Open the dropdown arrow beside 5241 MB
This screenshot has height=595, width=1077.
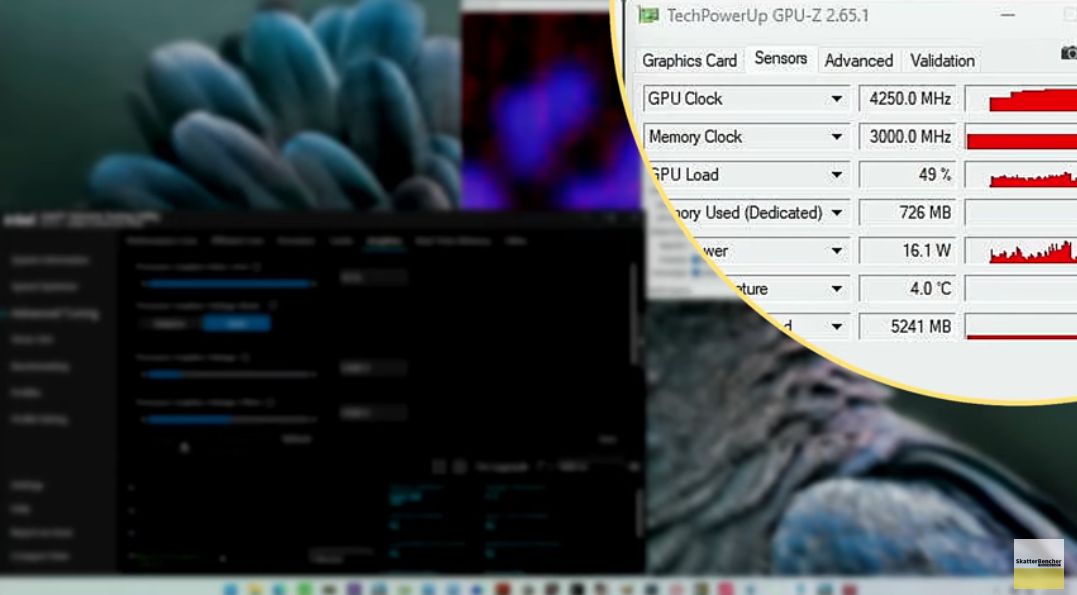pyautogui.click(x=837, y=326)
